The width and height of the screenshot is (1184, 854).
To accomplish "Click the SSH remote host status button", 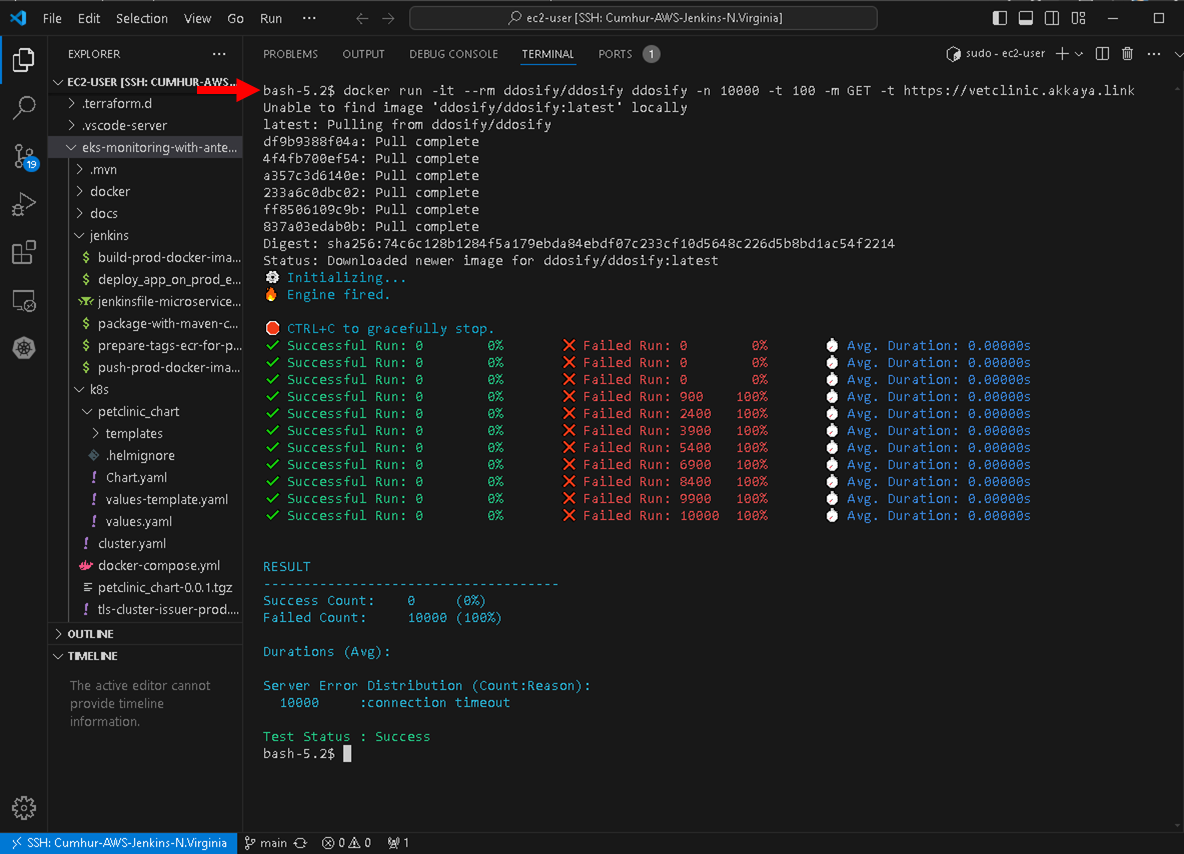I will (119, 843).
